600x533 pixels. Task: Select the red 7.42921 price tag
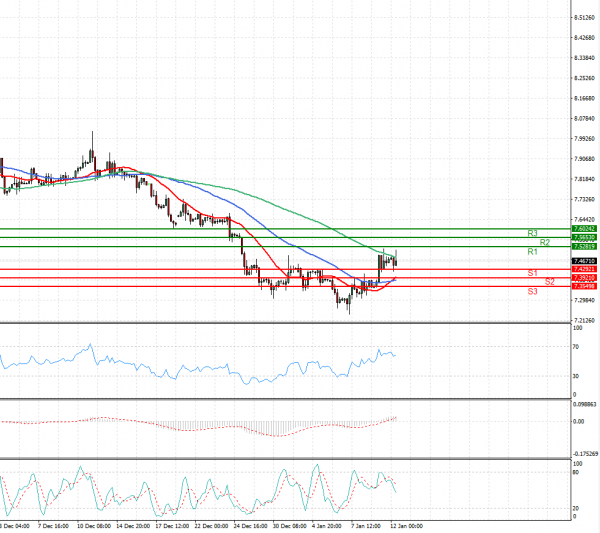[x=584, y=269]
